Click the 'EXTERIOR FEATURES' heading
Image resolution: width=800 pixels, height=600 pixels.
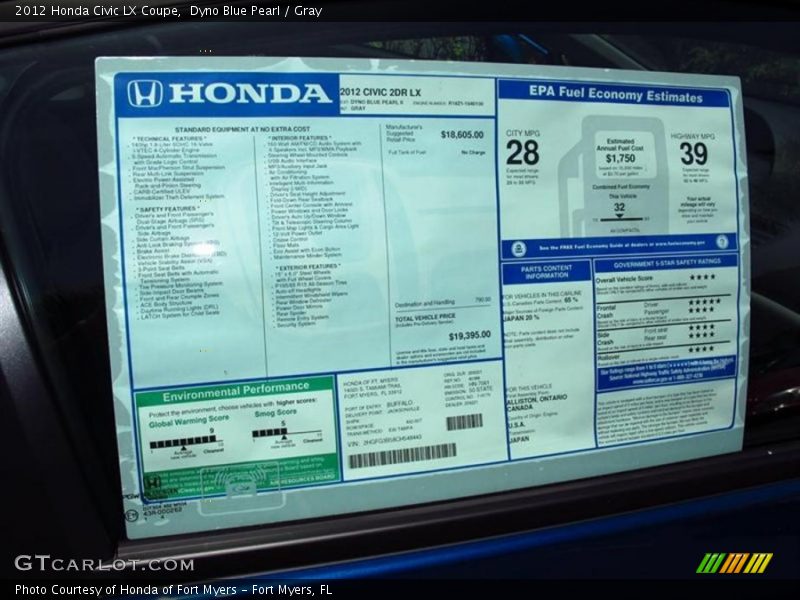click(308, 267)
